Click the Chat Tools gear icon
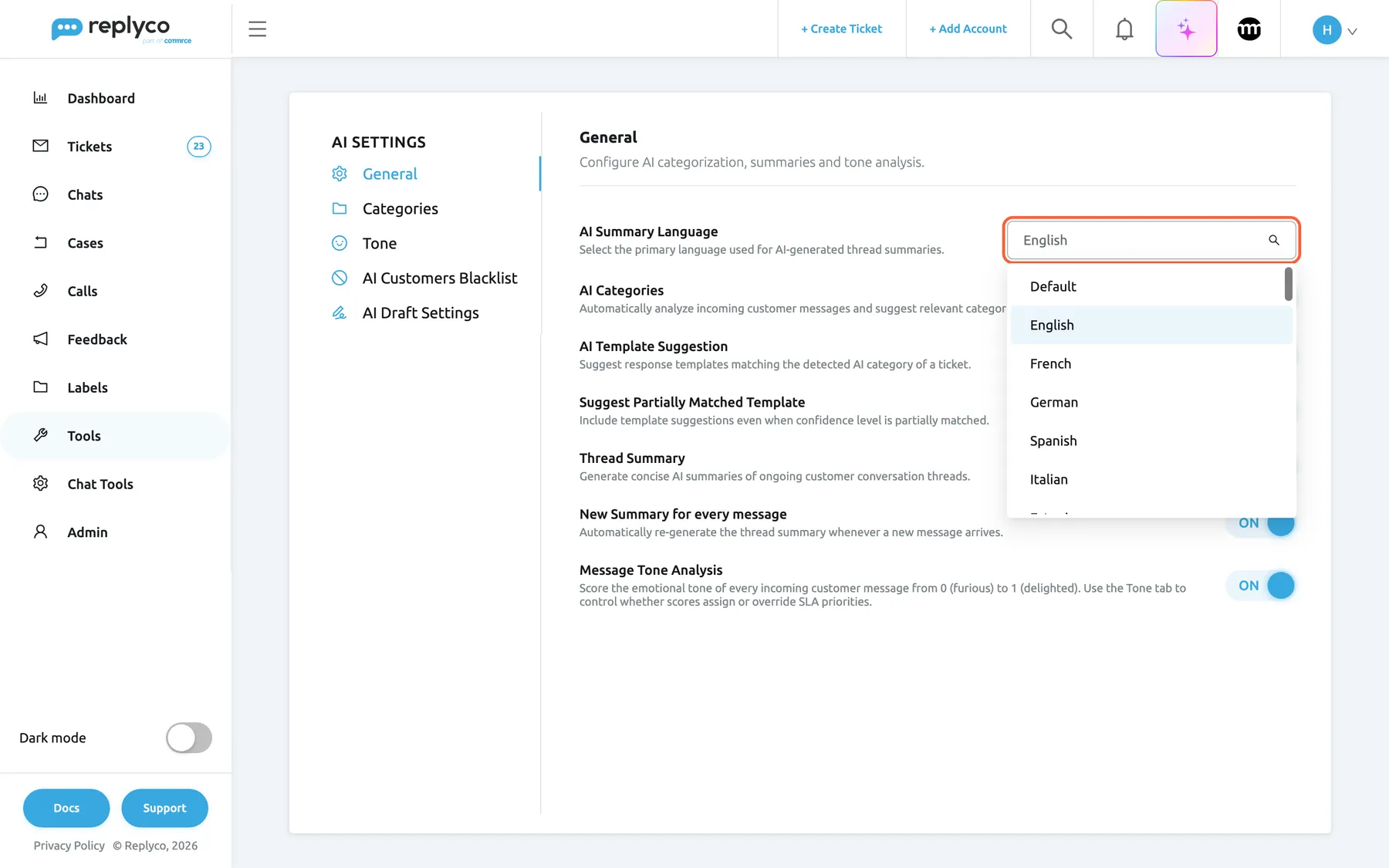The image size is (1389, 868). [40, 483]
